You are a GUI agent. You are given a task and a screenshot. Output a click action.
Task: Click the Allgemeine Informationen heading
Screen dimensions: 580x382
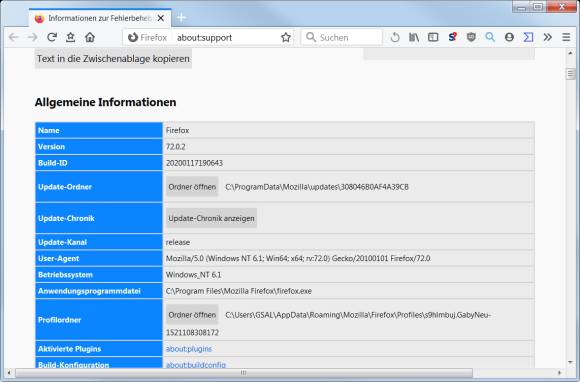coord(105,102)
